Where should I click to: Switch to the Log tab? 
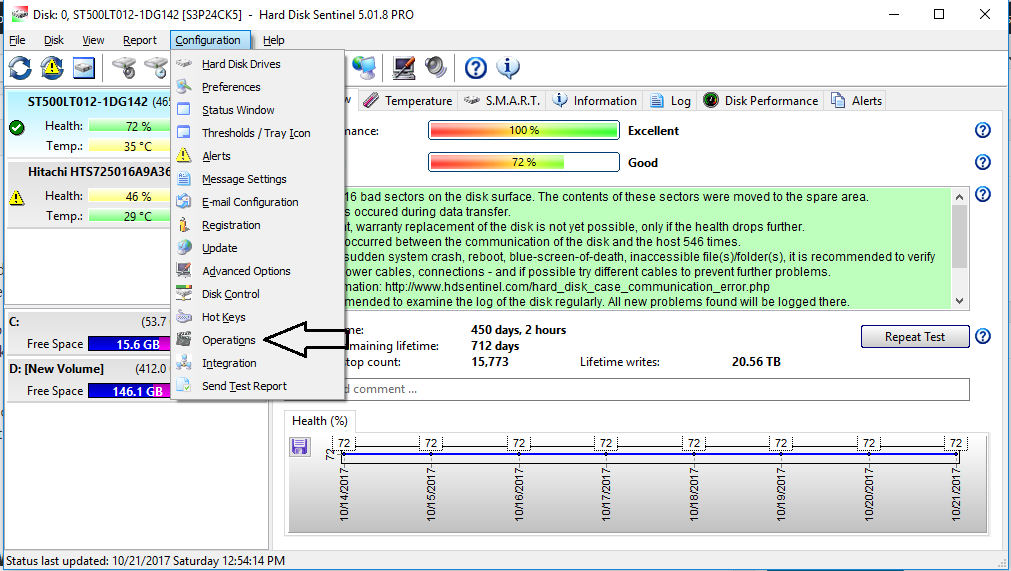671,101
